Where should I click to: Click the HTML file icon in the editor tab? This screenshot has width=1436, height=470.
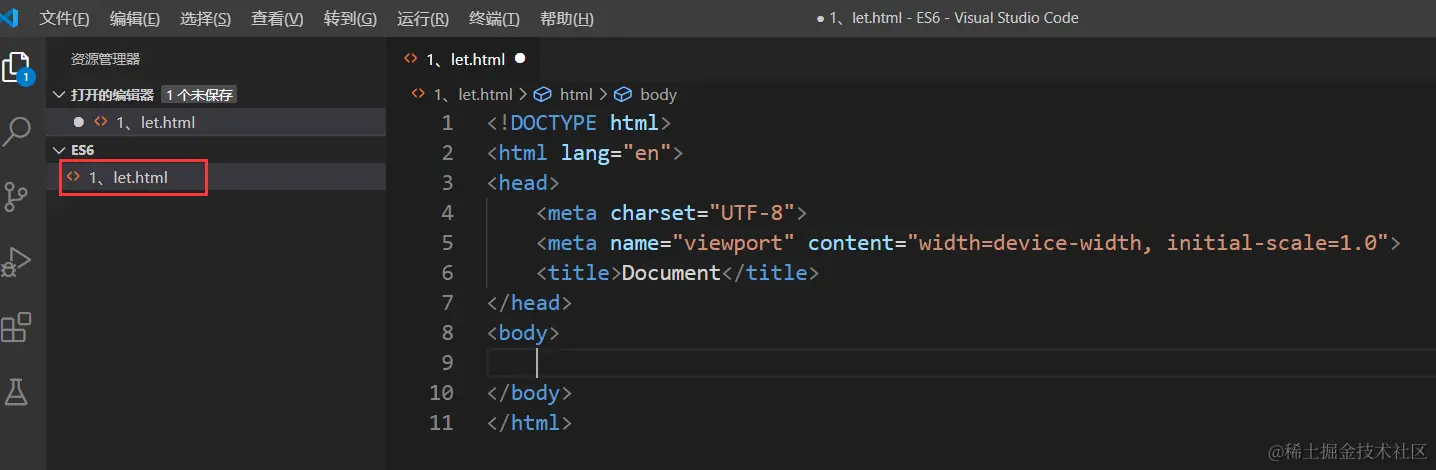pyautogui.click(x=410, y=59)
